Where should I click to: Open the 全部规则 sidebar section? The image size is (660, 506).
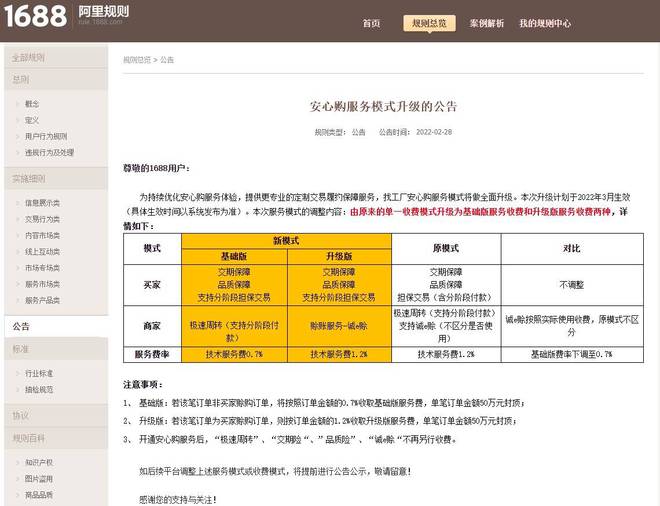[56, 57]
